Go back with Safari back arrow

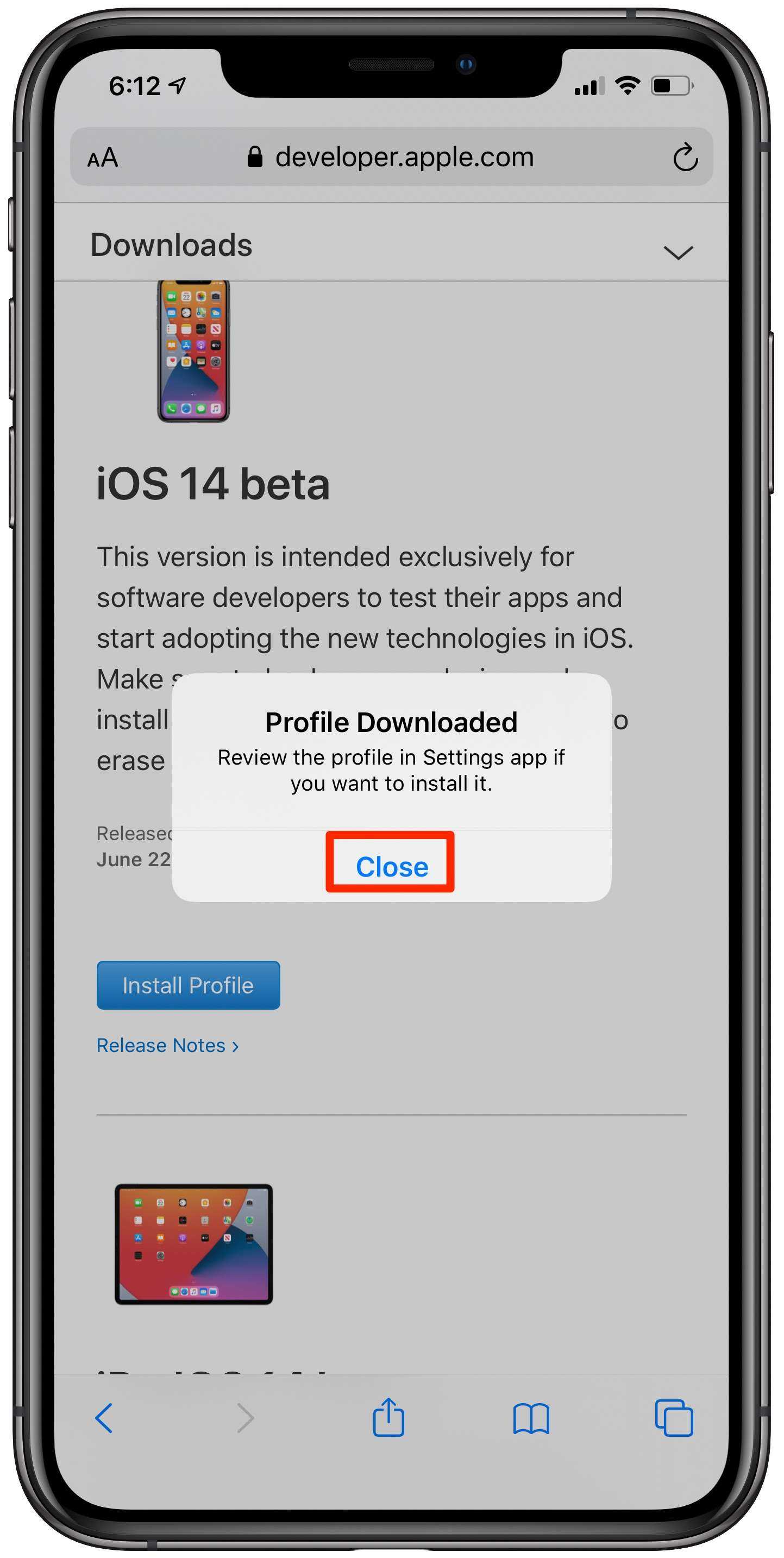104,1418
